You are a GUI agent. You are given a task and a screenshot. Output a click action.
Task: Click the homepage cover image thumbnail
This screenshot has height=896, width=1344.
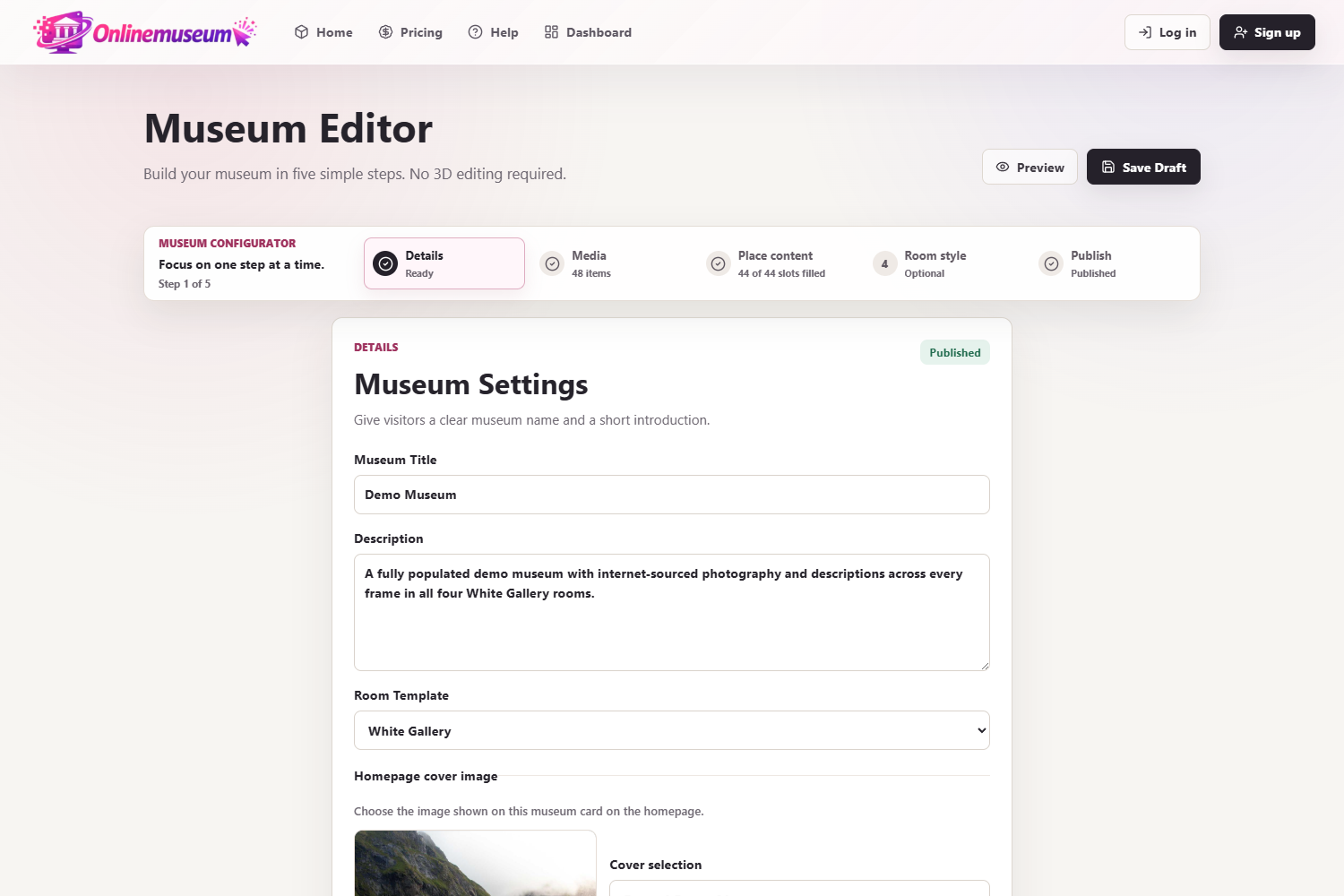click(x=475, y=863)
